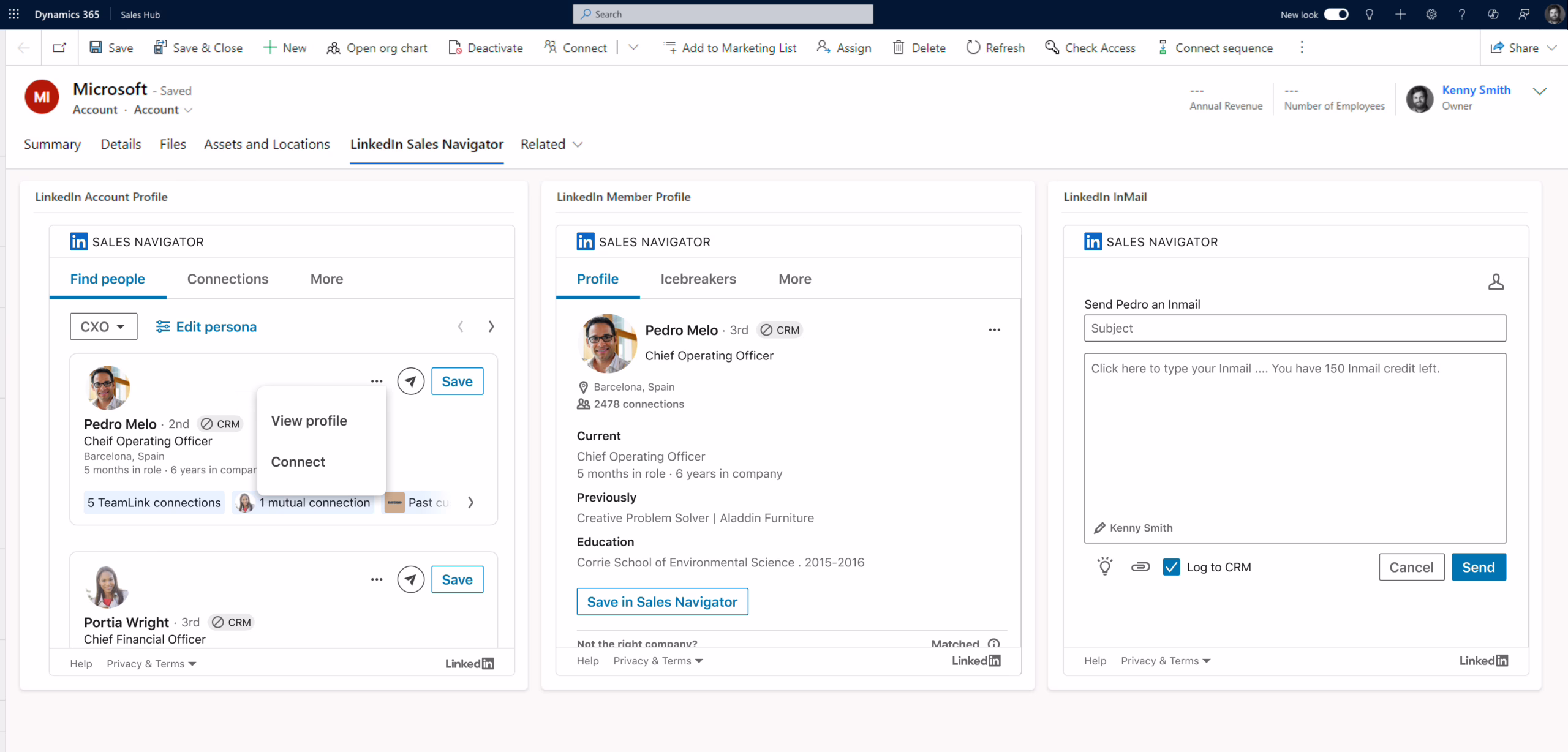Click the Delete trash icon
This screenshot has width=1568, height=752.
pyautogui.click(x=898, y=48)
